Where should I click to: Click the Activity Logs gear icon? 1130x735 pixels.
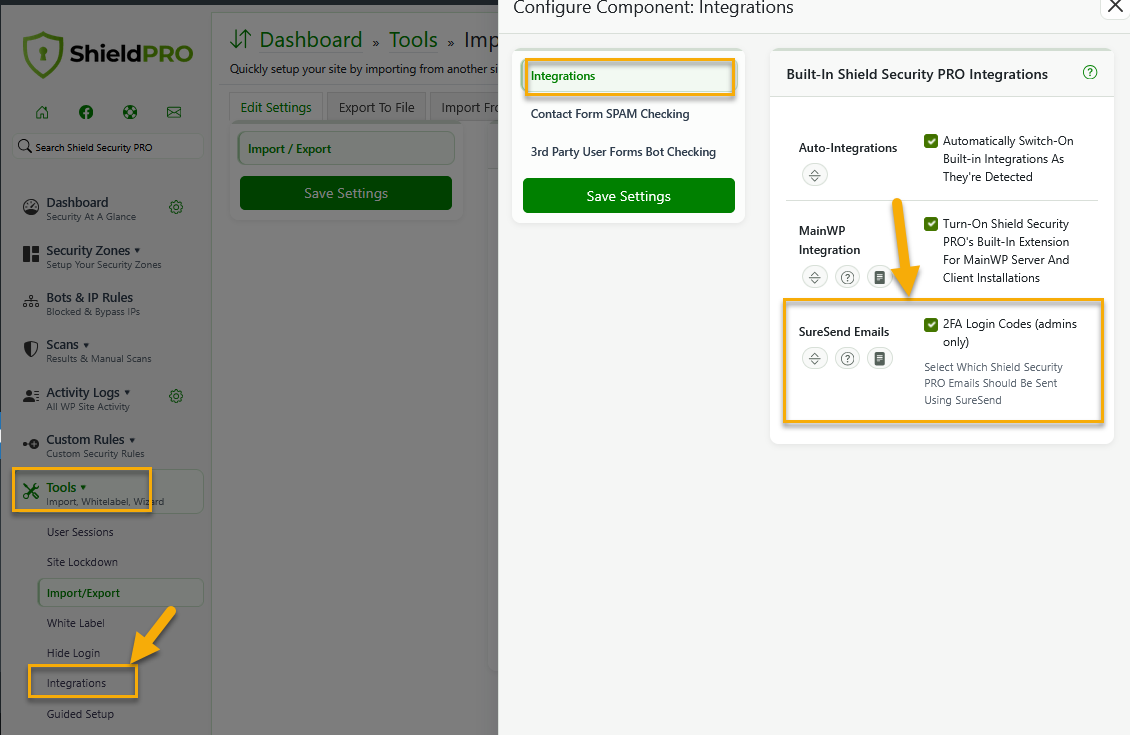176,396
